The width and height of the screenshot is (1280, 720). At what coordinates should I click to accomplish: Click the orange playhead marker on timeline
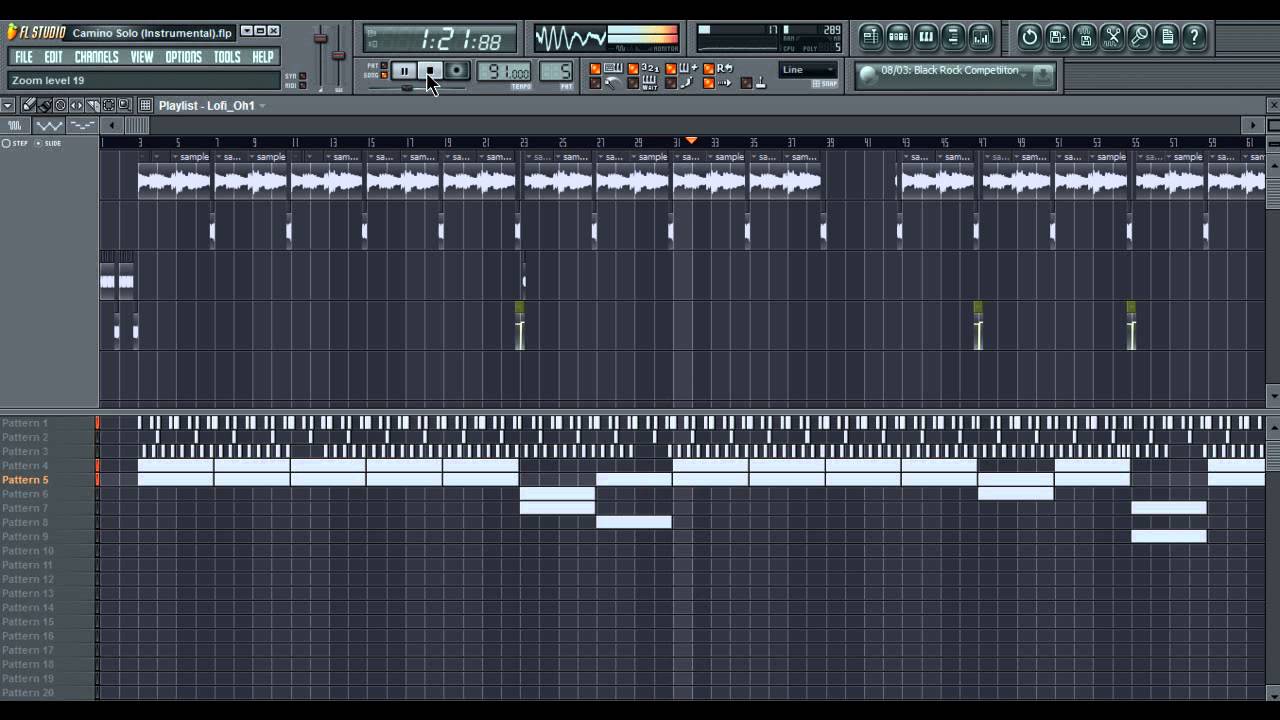click(x=691, y=140)
